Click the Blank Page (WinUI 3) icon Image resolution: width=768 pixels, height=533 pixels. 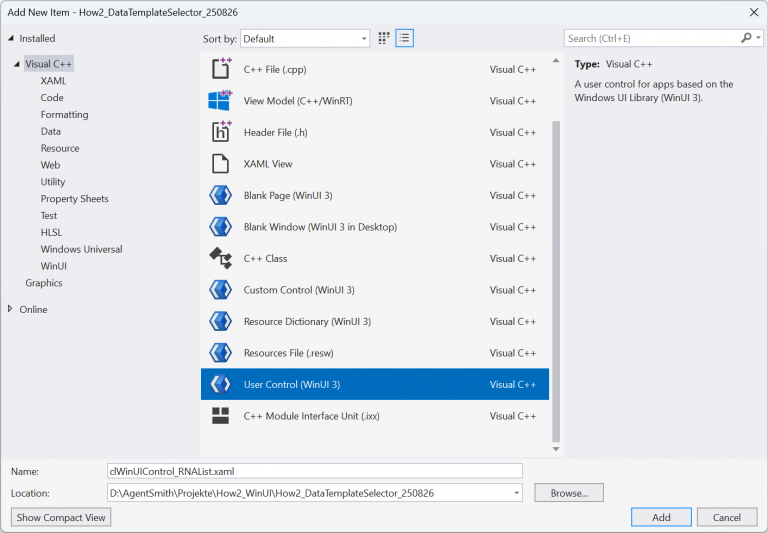coord(220,195)
